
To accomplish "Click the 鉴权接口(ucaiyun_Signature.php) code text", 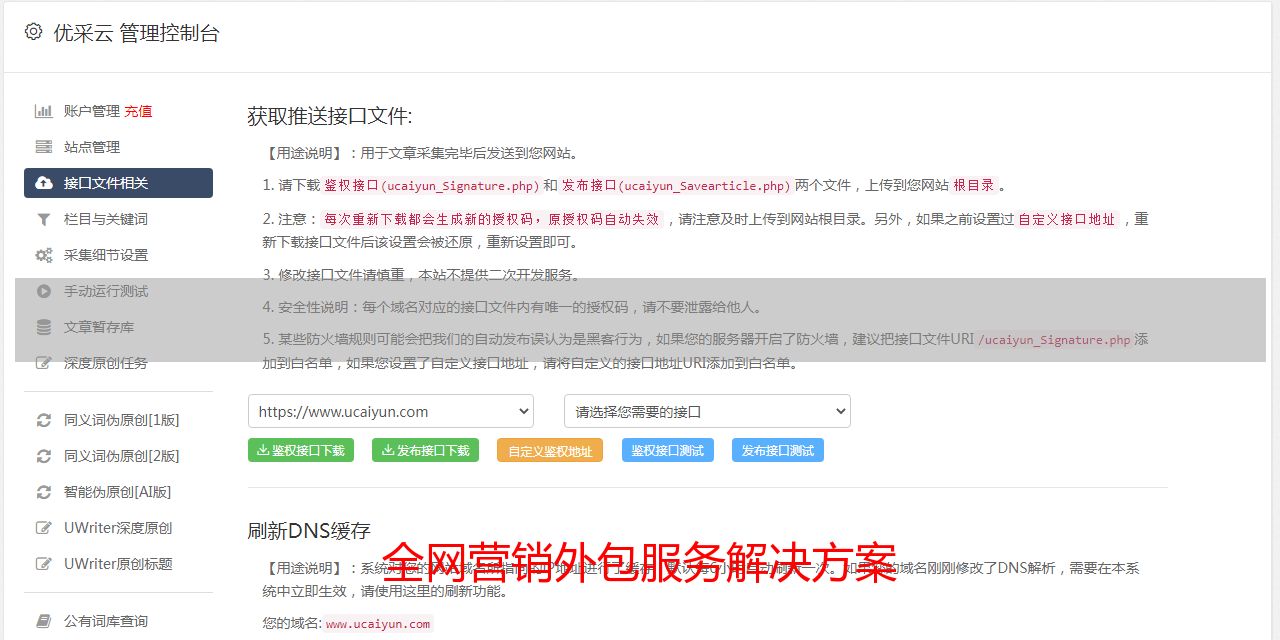I will 431,185.
